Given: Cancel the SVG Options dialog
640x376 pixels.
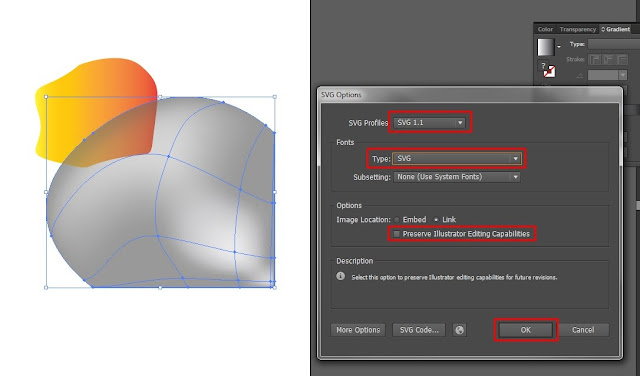Looking at the screenshot, I should click(x=583, y=330).
